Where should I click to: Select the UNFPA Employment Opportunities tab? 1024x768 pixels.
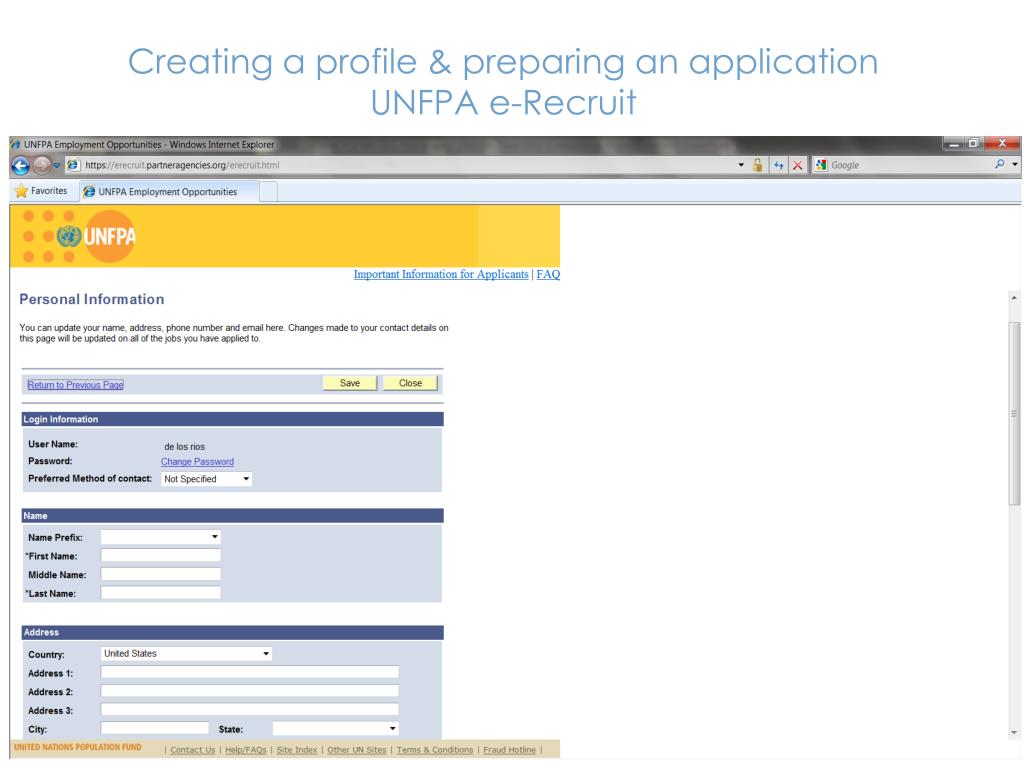168,192
